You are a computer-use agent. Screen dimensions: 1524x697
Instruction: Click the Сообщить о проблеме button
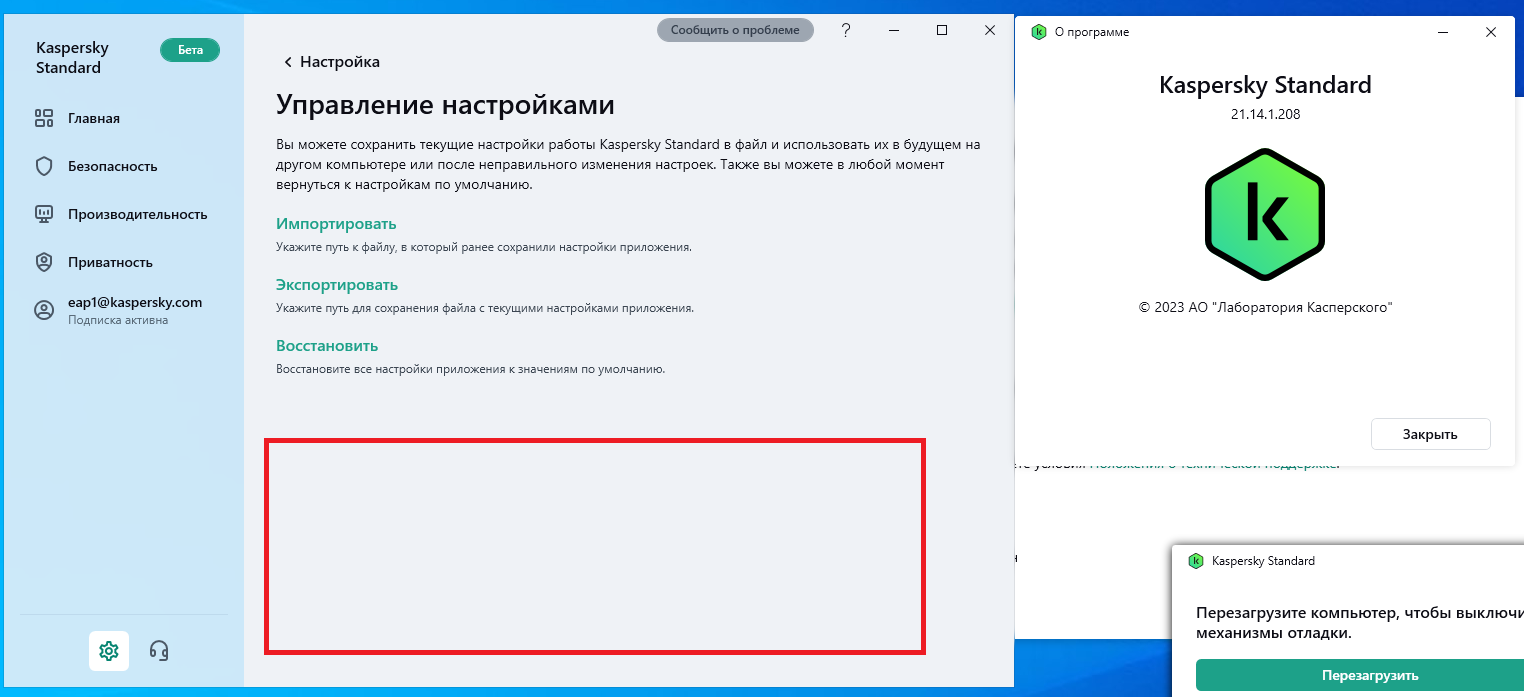pyautogui.click(x=735, y=30)
